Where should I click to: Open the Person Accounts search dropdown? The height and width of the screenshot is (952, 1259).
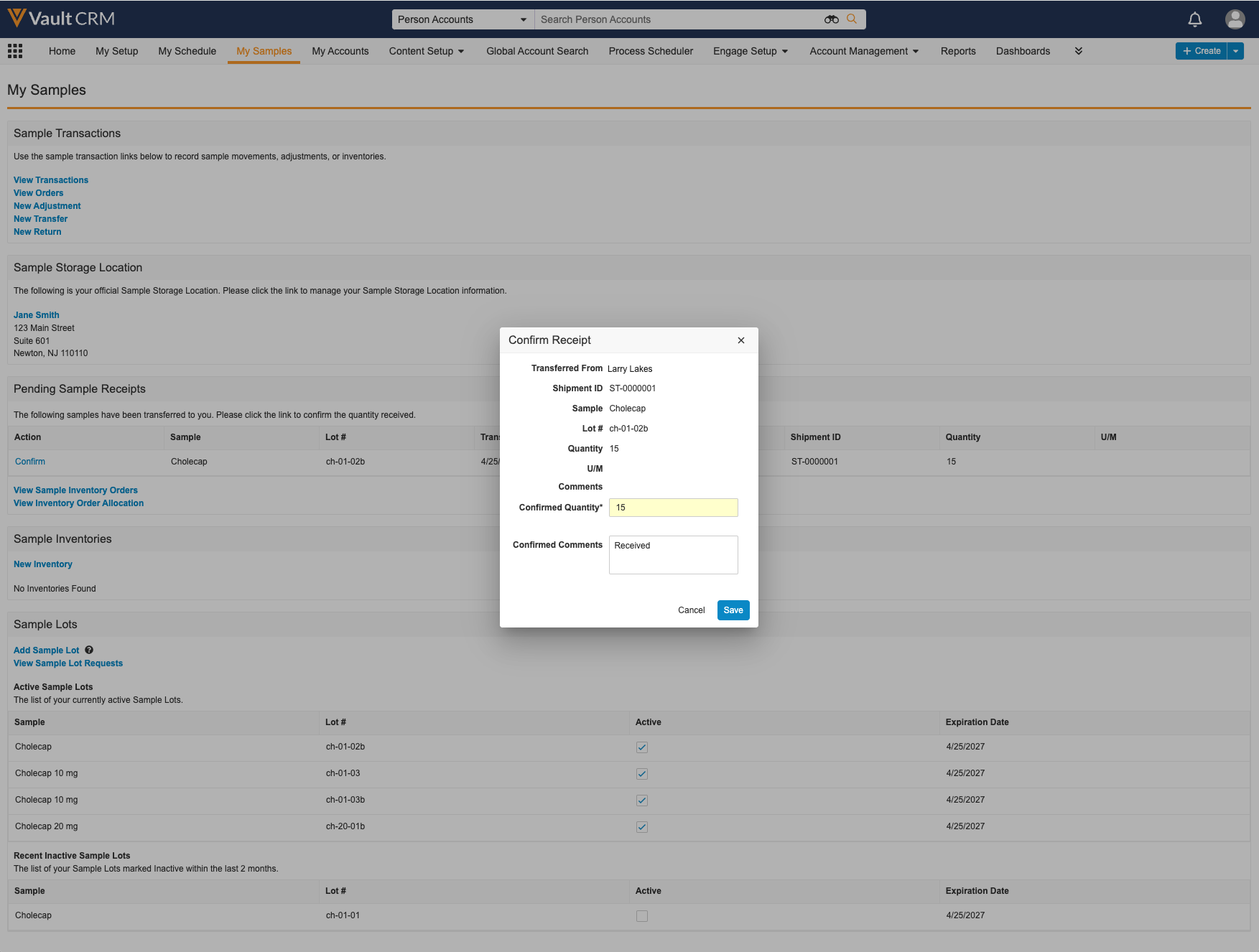[x=463, y=19]
